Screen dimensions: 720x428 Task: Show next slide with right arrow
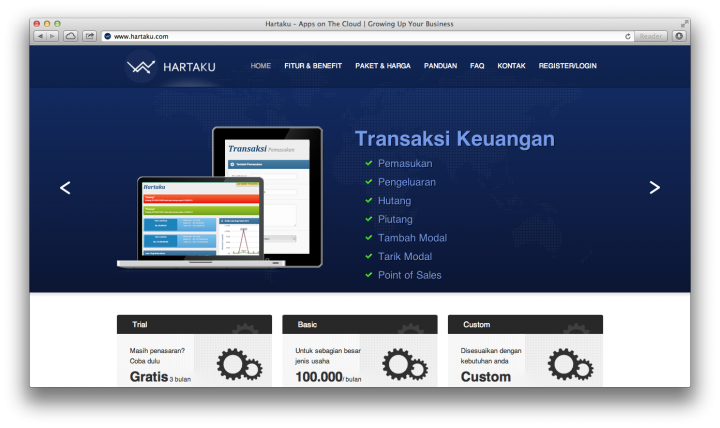pyautogui.click(x=654, y=187)
